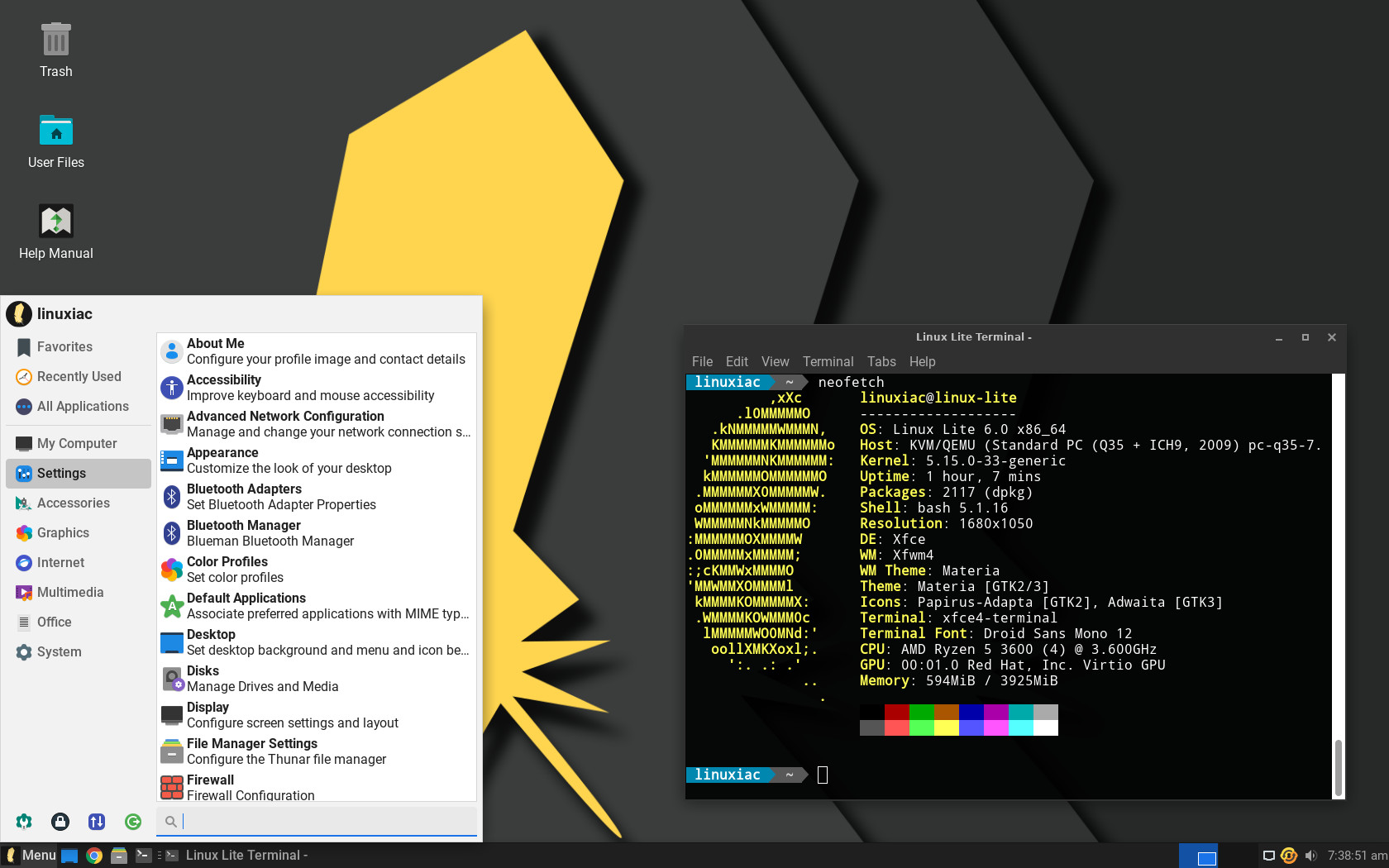
Task: Open the terminal Tabs menu
Action: [881, 362]
